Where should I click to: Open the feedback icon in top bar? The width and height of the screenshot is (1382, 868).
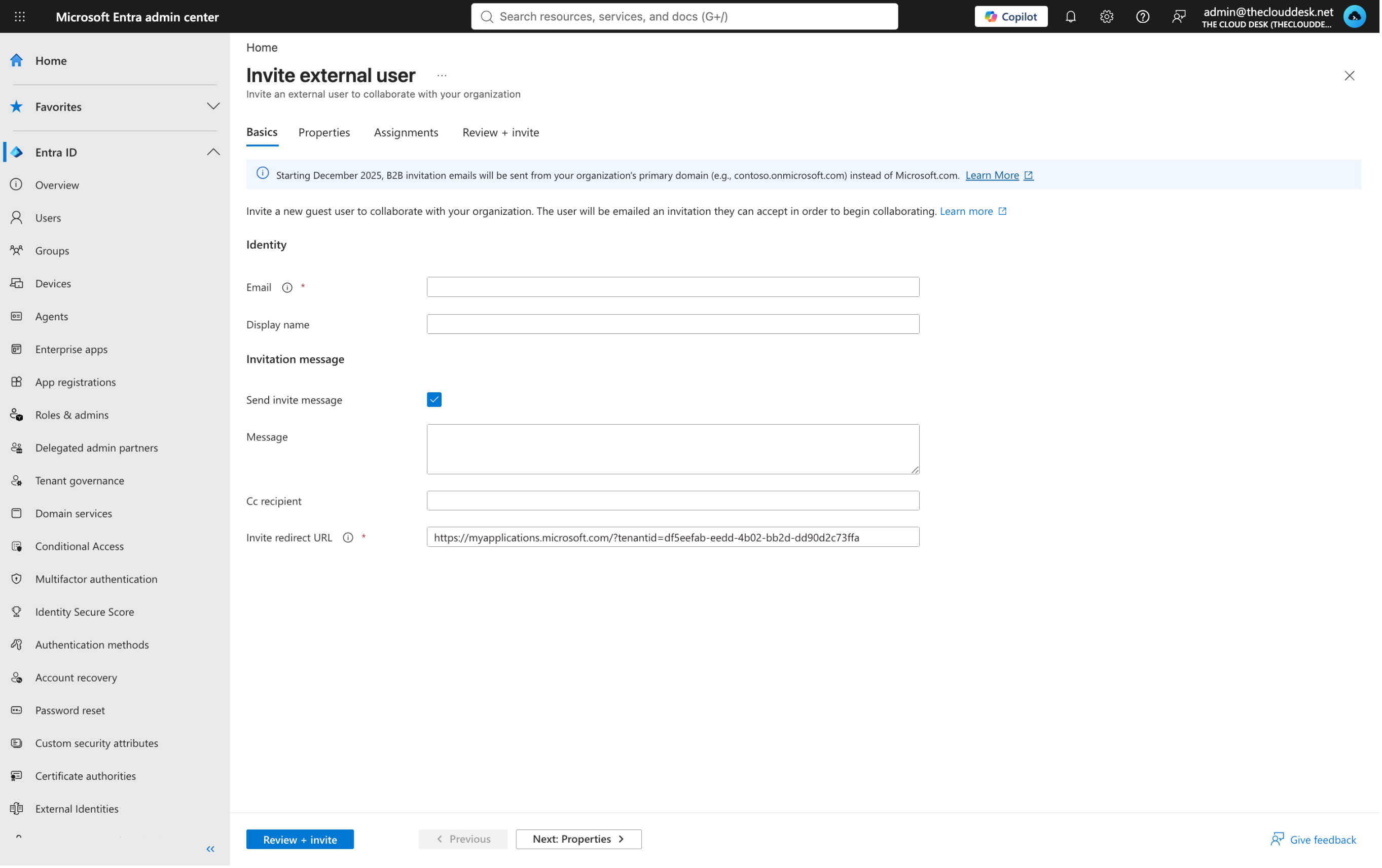1178,17
